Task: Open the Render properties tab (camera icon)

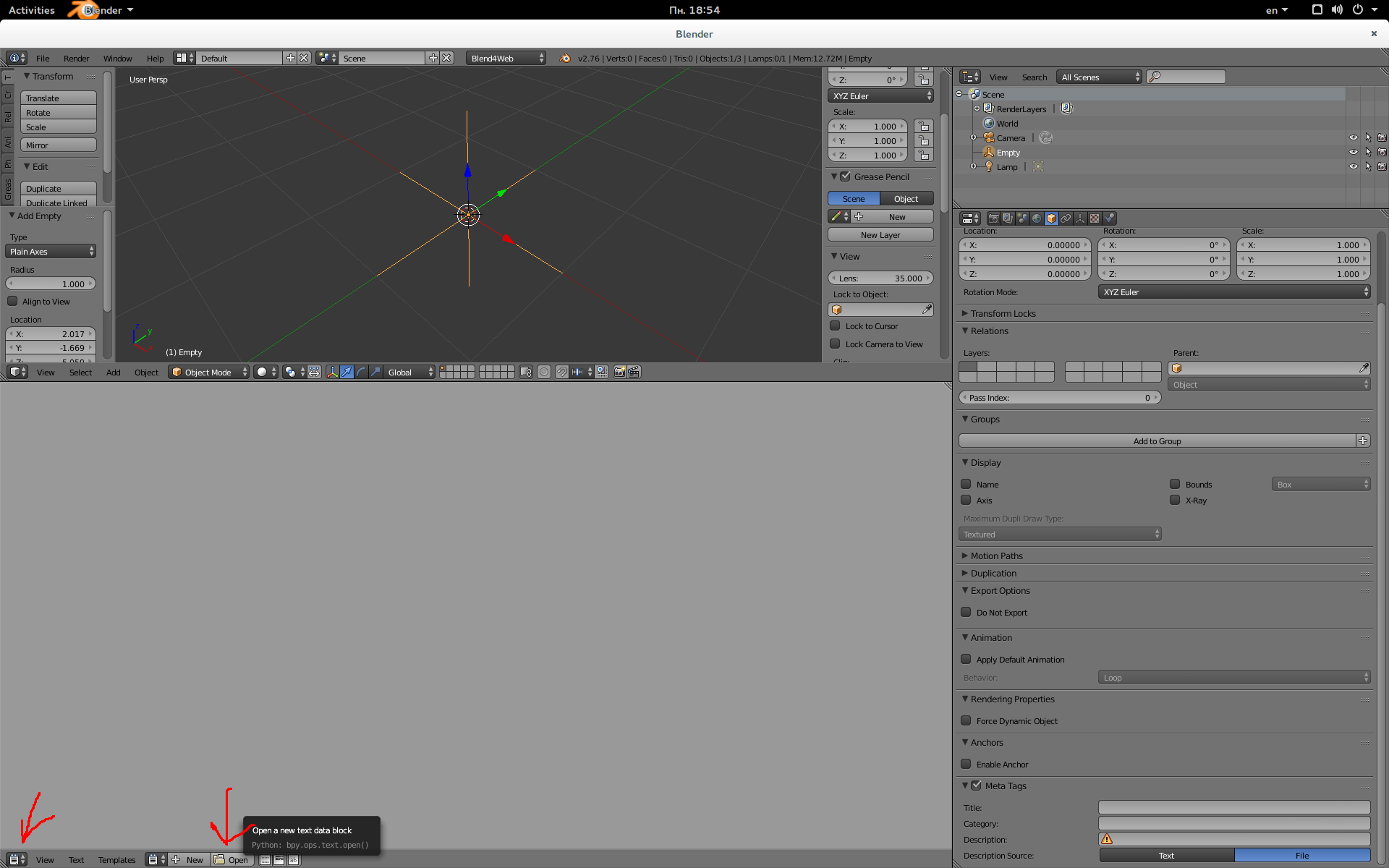Action: click(994, 218)
